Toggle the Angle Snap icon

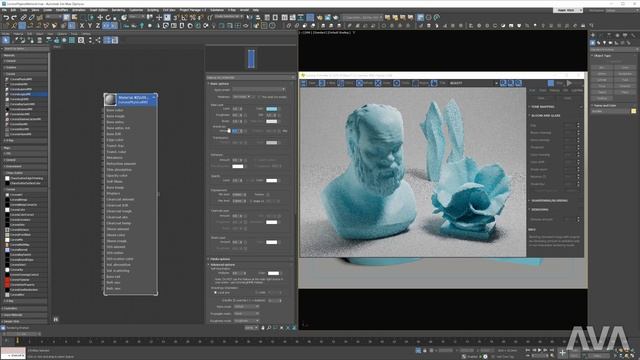[x=184, y=18]
